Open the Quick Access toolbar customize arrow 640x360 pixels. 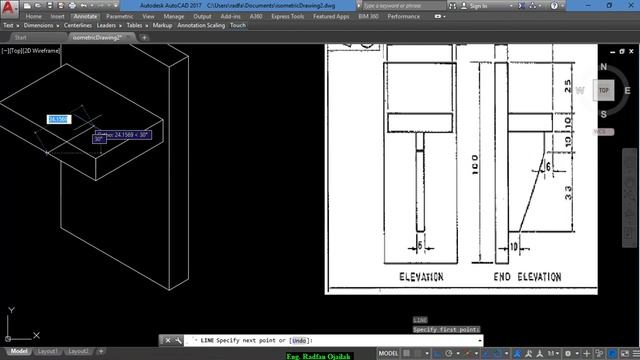tap(116, 6)
